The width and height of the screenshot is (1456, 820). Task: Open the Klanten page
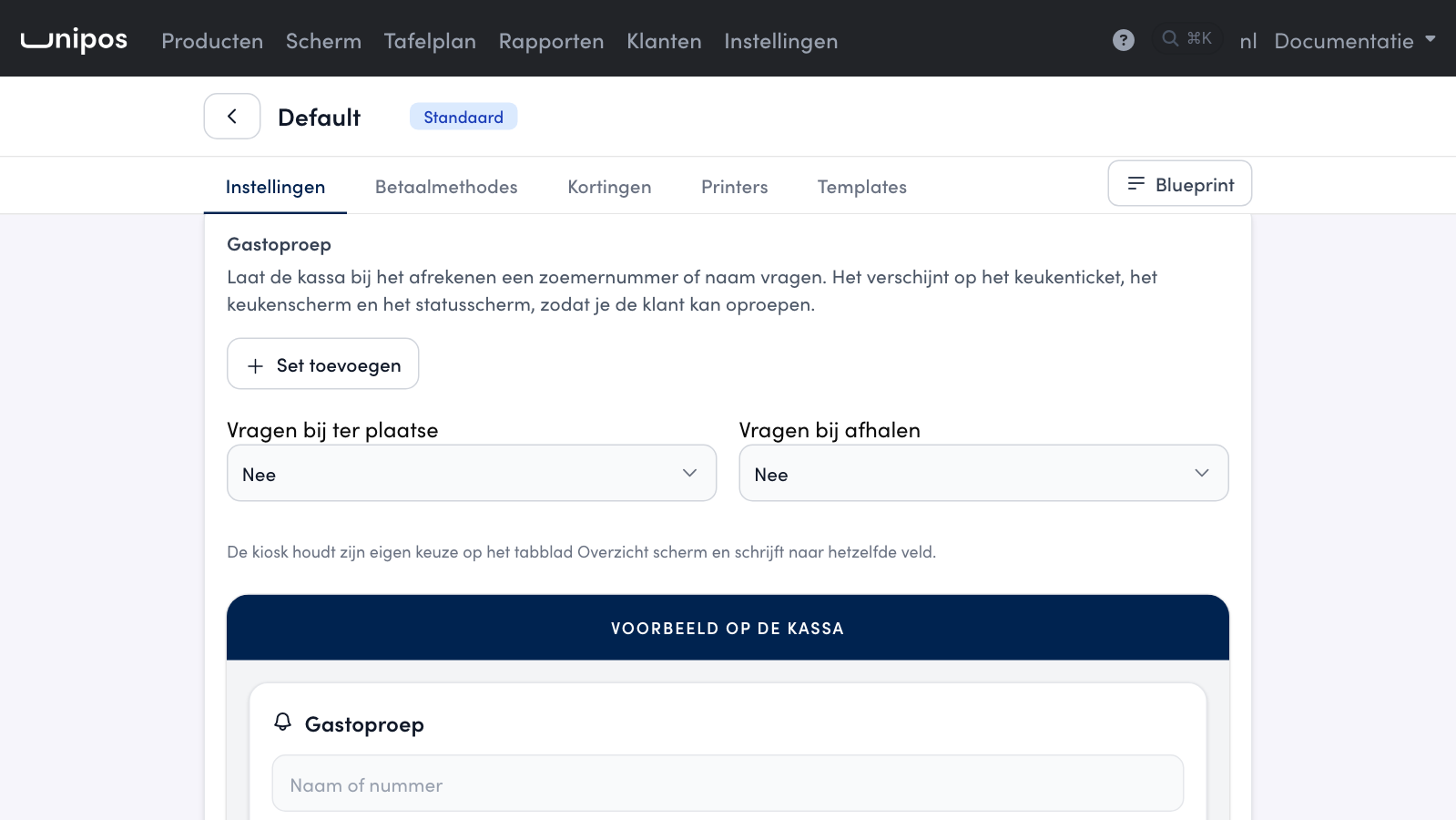(664, 41)
